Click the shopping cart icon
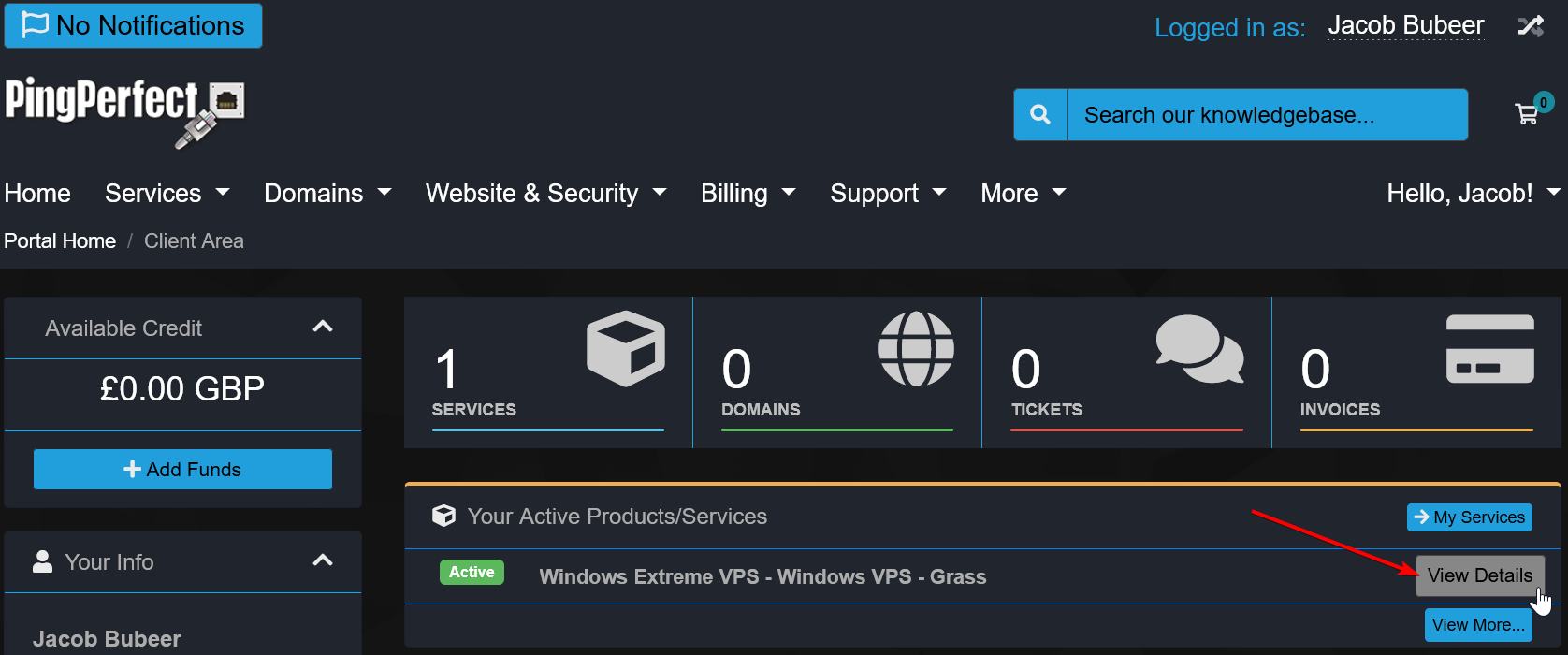 [1527, 114]
